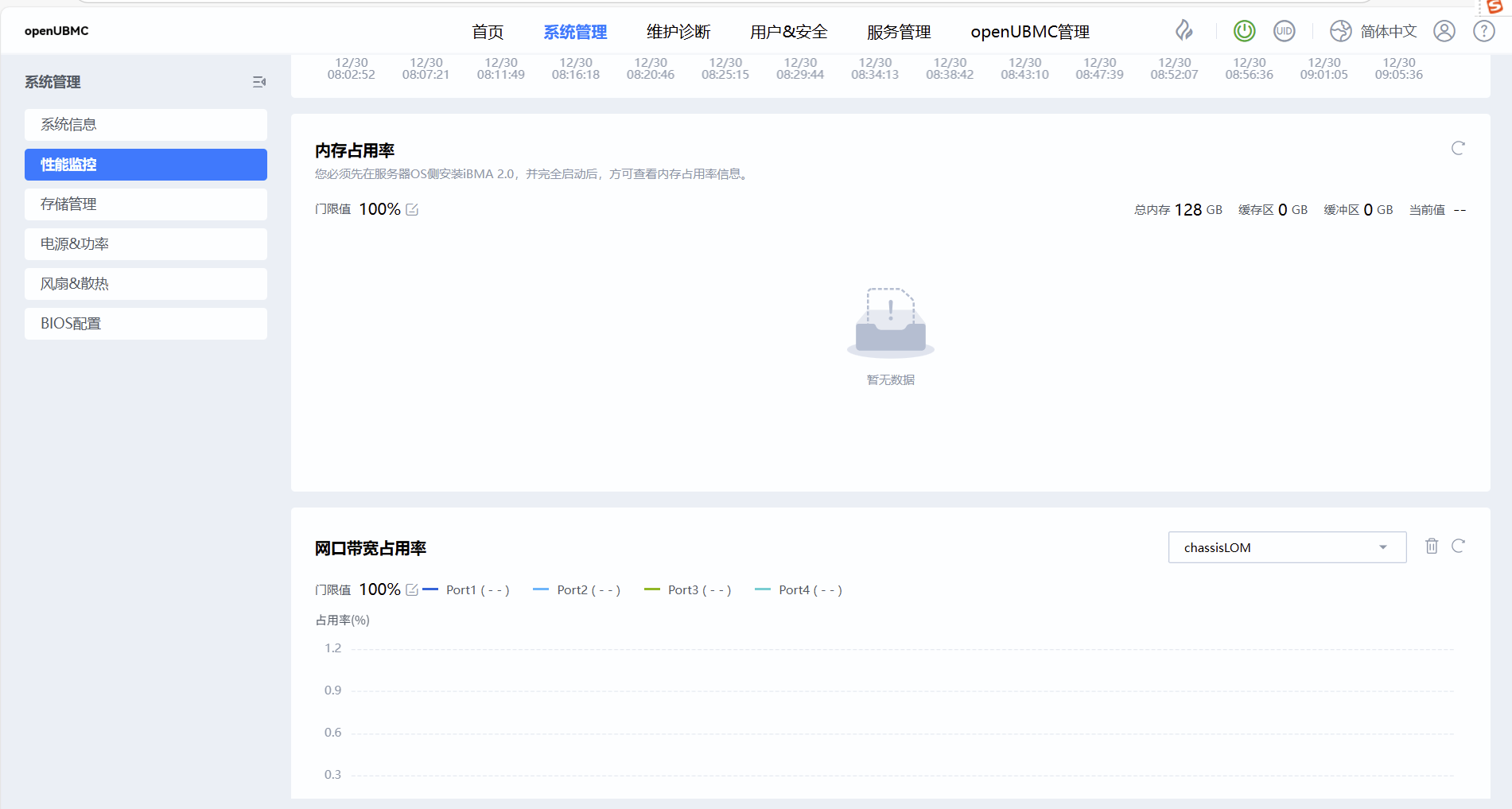The height and width of the screenshot is (809, 1512).
Task: Toggle Port3 series in chart legend
Action: click(688, 590)
